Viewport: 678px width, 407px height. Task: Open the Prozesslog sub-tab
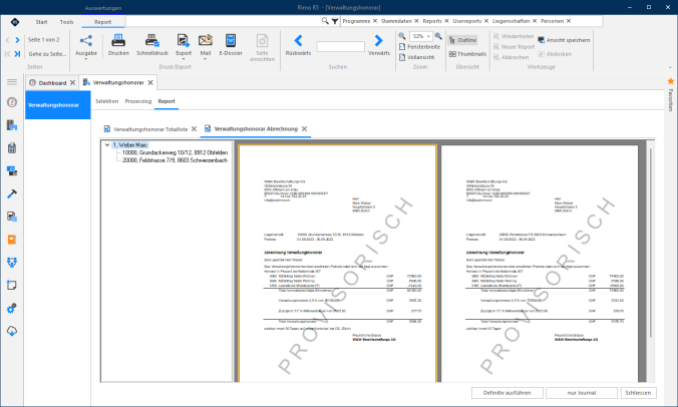[138, 101]
